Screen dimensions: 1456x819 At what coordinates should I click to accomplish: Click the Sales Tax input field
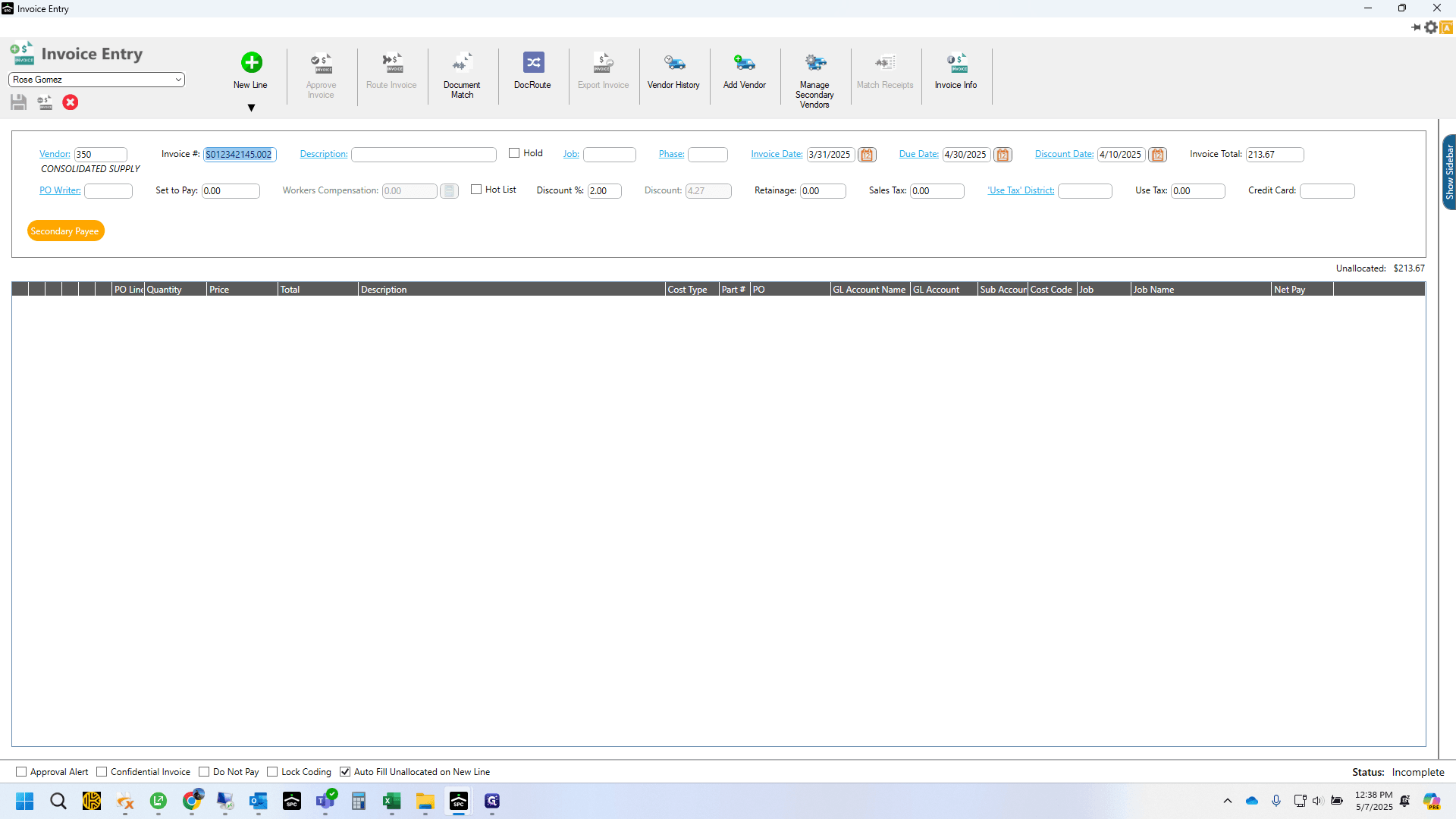[937, 191]
